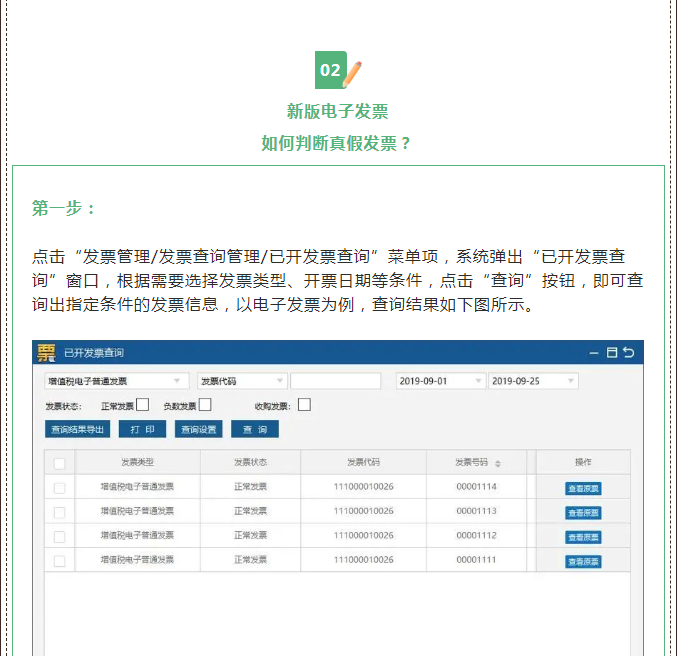Click 正常发票 status in the 00001113 row
The image size is (681, 656).
point(251,511)
